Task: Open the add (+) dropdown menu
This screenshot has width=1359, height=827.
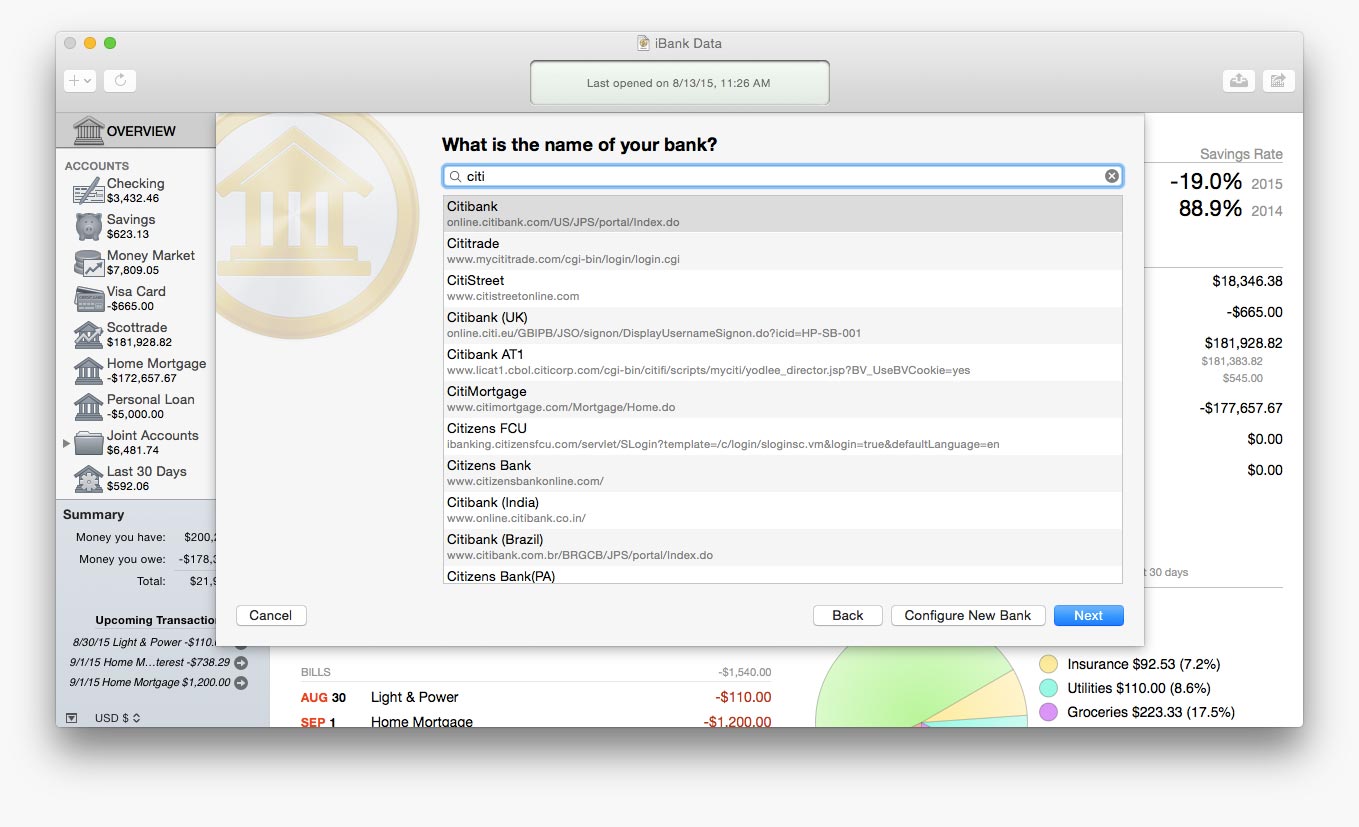Action: [79, 81]
